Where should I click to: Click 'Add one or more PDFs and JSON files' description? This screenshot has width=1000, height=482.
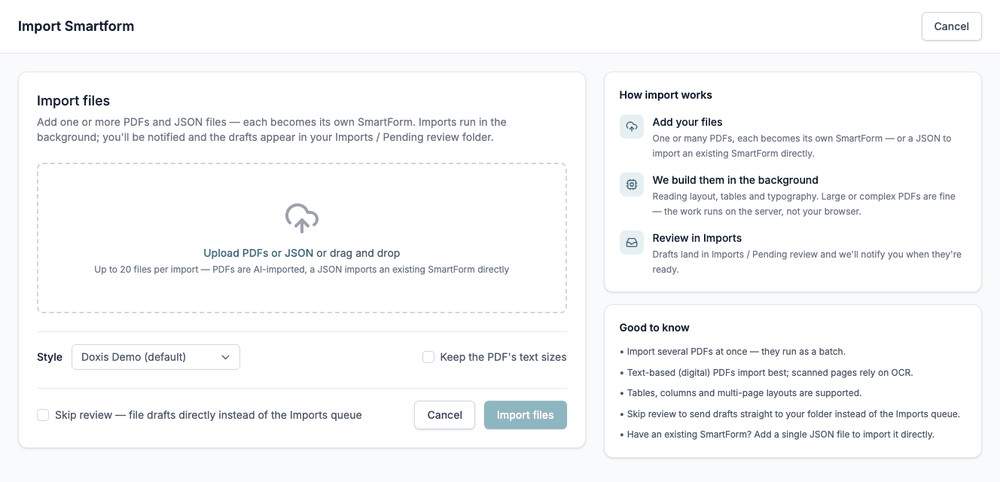[272, 129]
